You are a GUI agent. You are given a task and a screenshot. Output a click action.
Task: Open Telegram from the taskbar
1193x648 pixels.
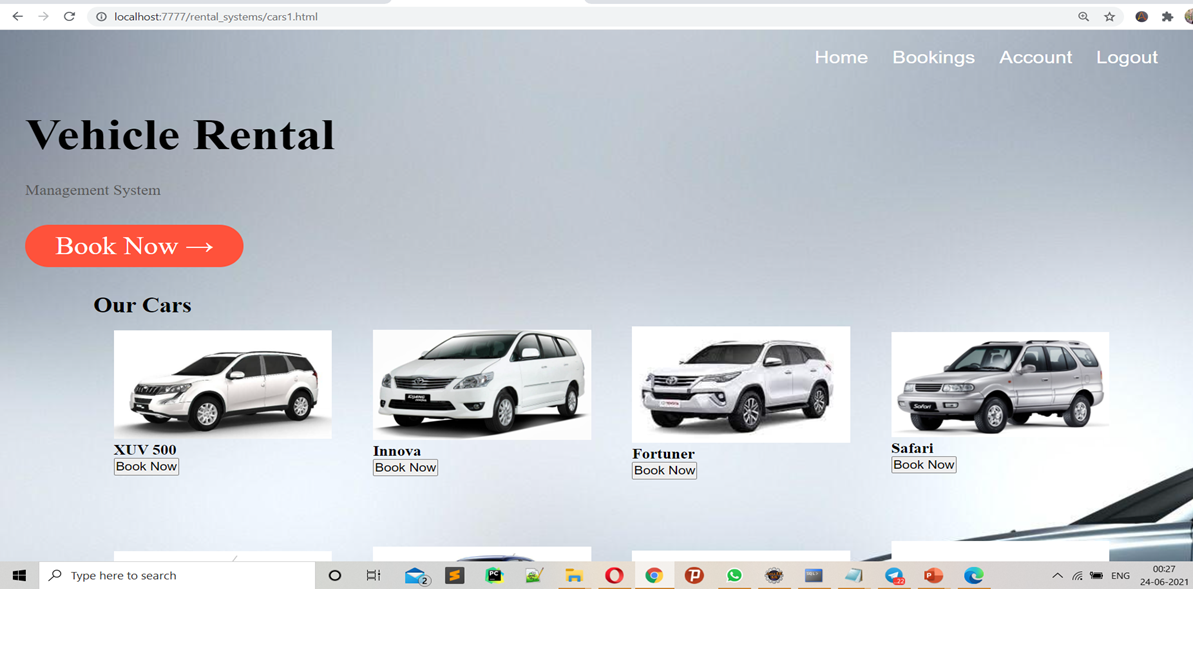[894, 575]
